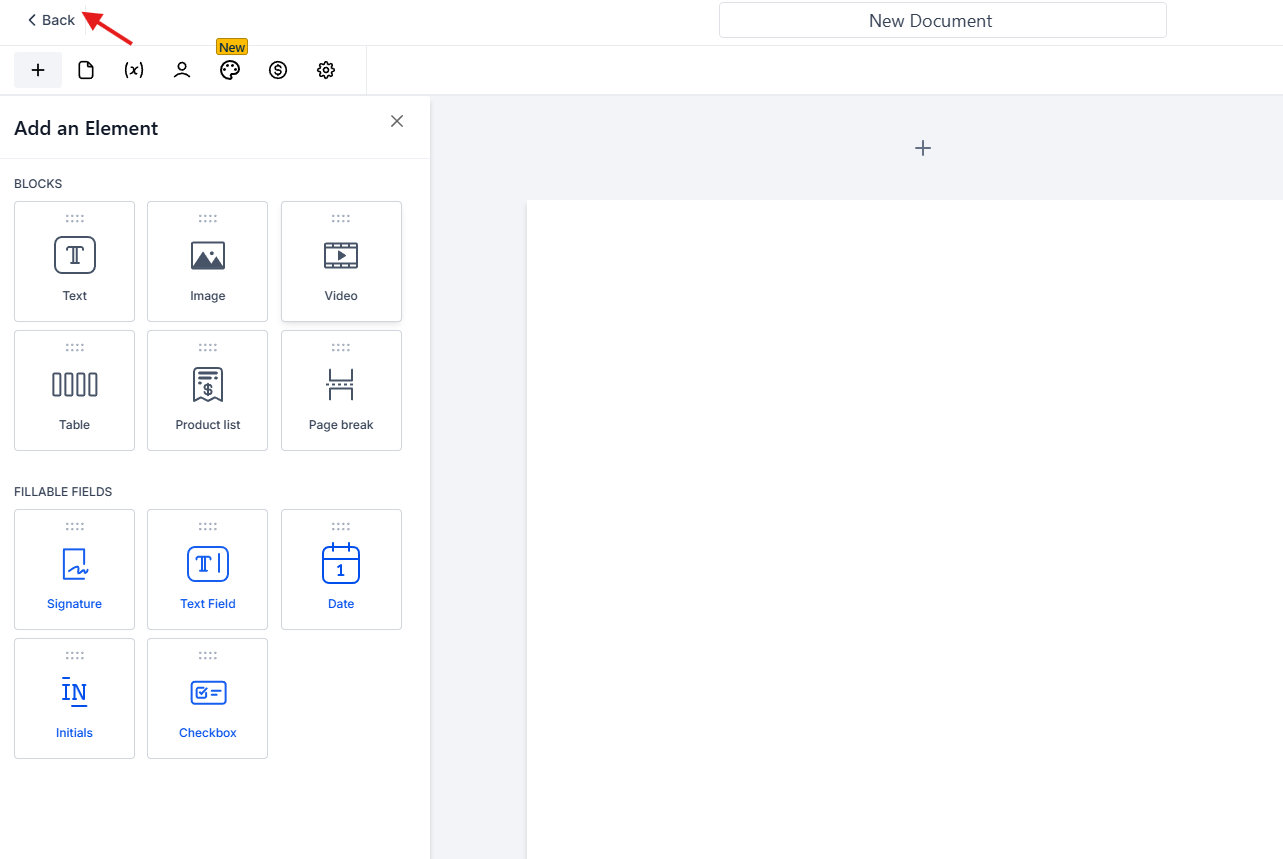Add the Checkbox fillable field
Viewport: 1283px width, 859px height.
pyautogui.click(x=208, y=698)
